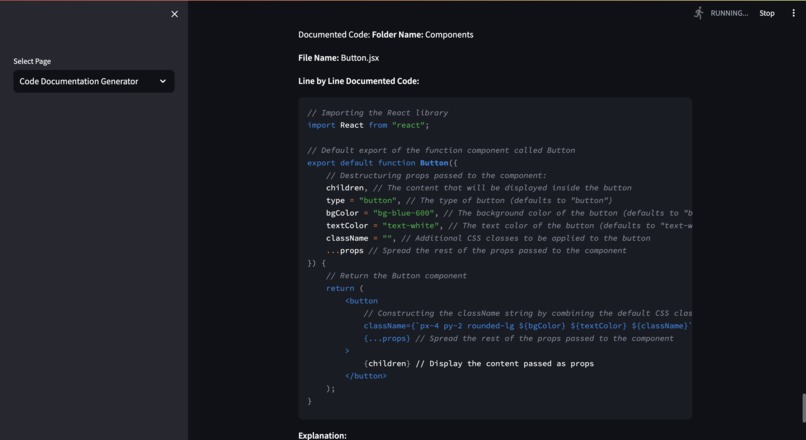Click '// Default export of the function component' comment
This screenshot has width=806, height=440.
click(x=441, y=150)
